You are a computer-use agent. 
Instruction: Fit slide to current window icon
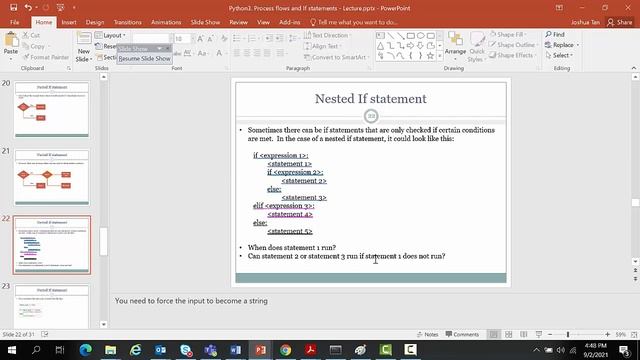click(634, 334)
